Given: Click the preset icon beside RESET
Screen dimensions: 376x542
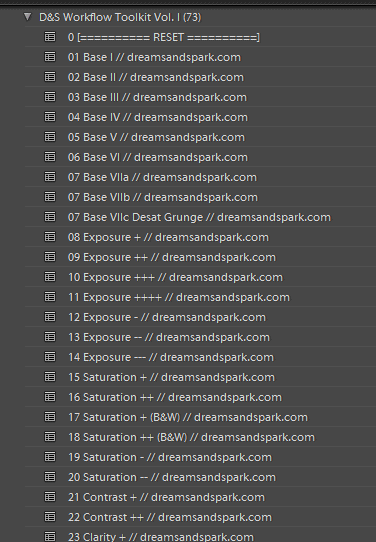Looking at the screenshot, I should 50,37.
